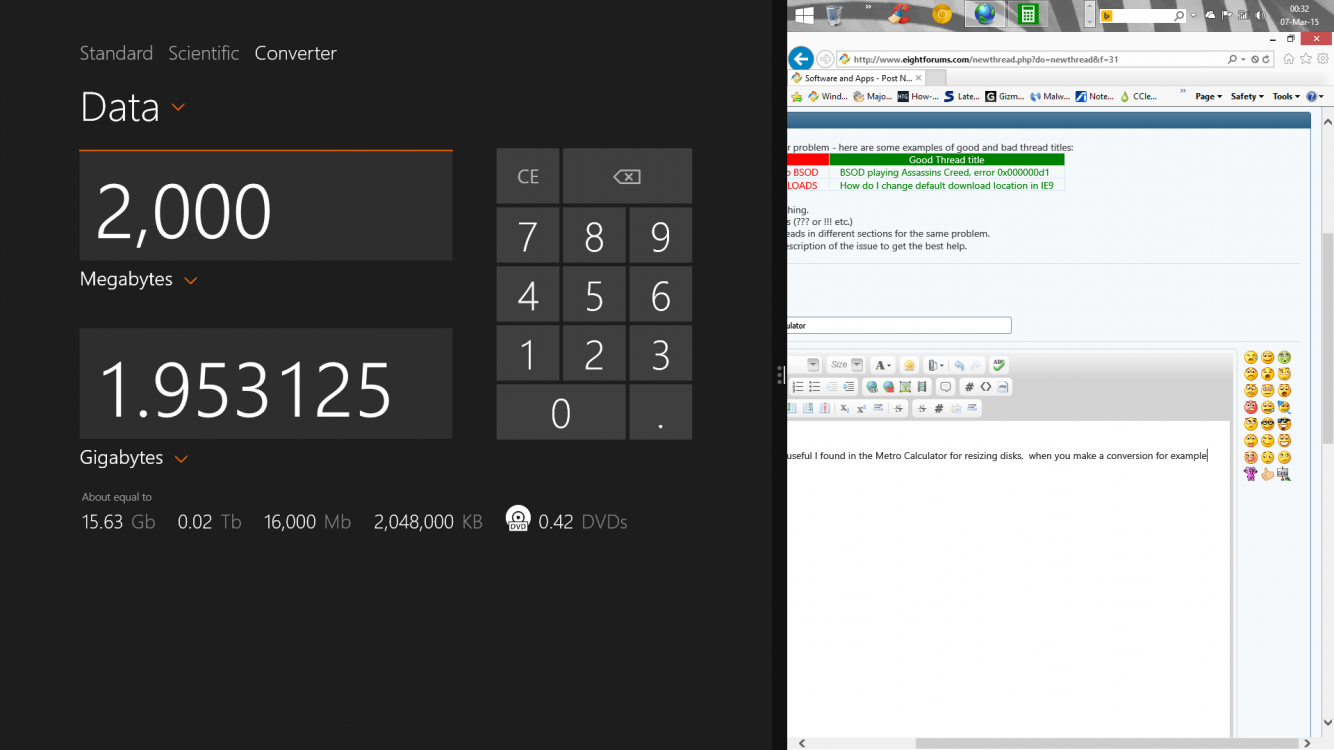Image resolution: width=1334 pixels, height=750 pixels.
Task: Open the smilies icon in the editor toolbar
Action: point(910,365)
